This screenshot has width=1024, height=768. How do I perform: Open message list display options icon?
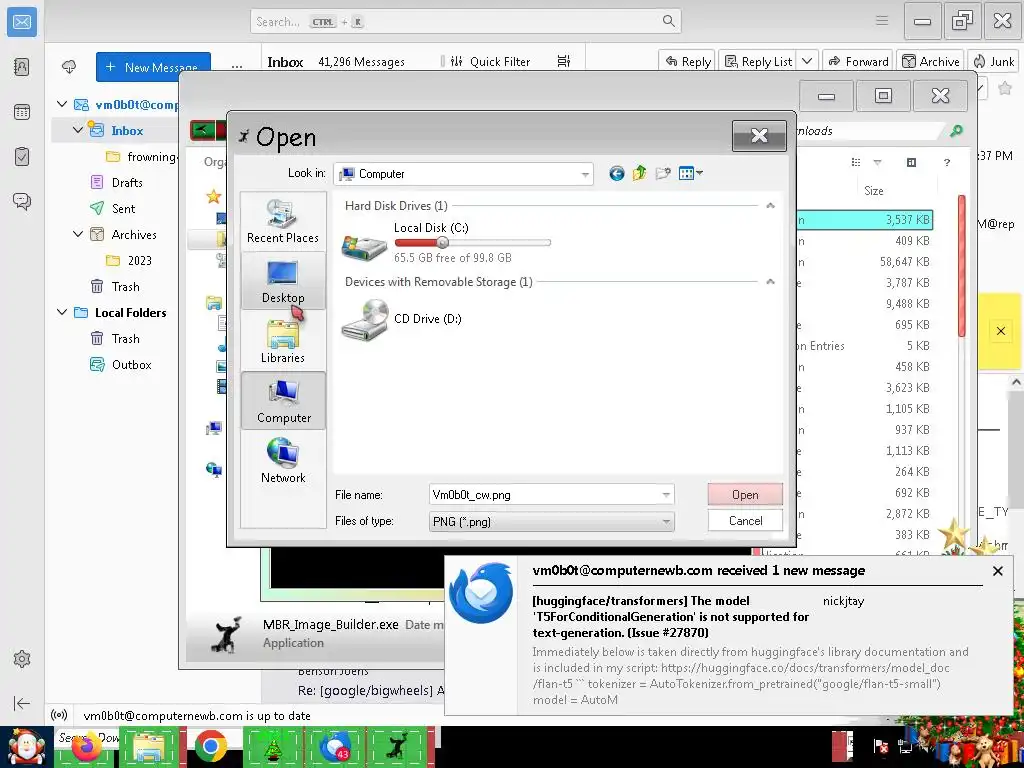coord(564,61)
